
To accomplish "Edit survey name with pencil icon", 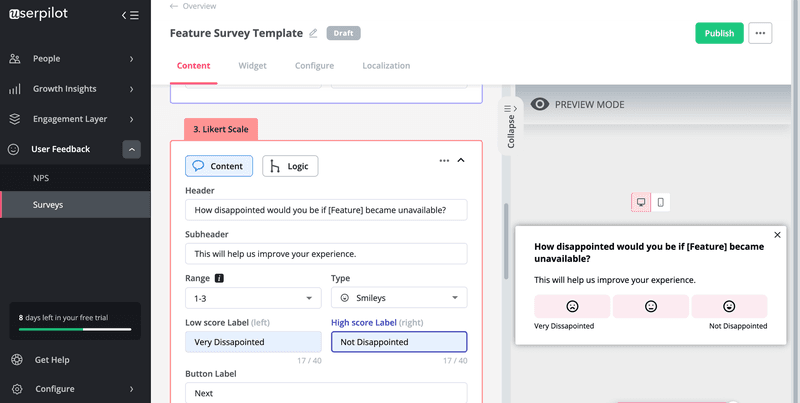I will click(x=313, y=33).
